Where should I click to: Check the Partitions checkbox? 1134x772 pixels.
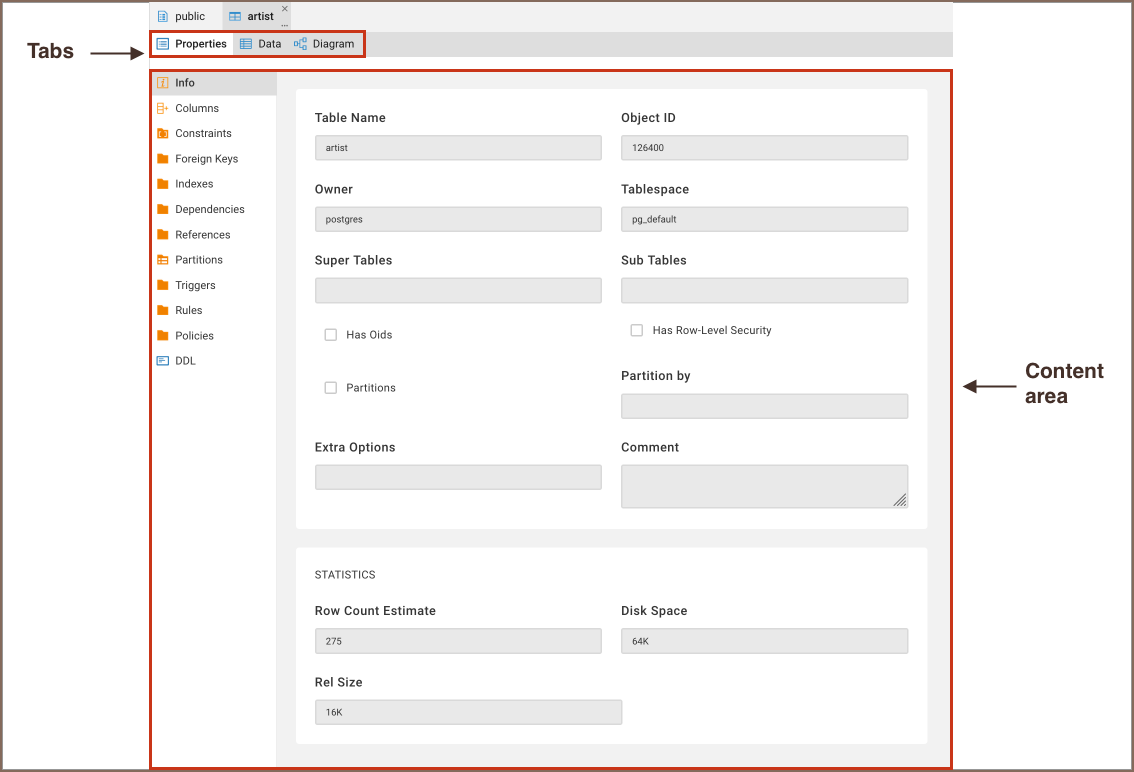(x=330, y=388)
